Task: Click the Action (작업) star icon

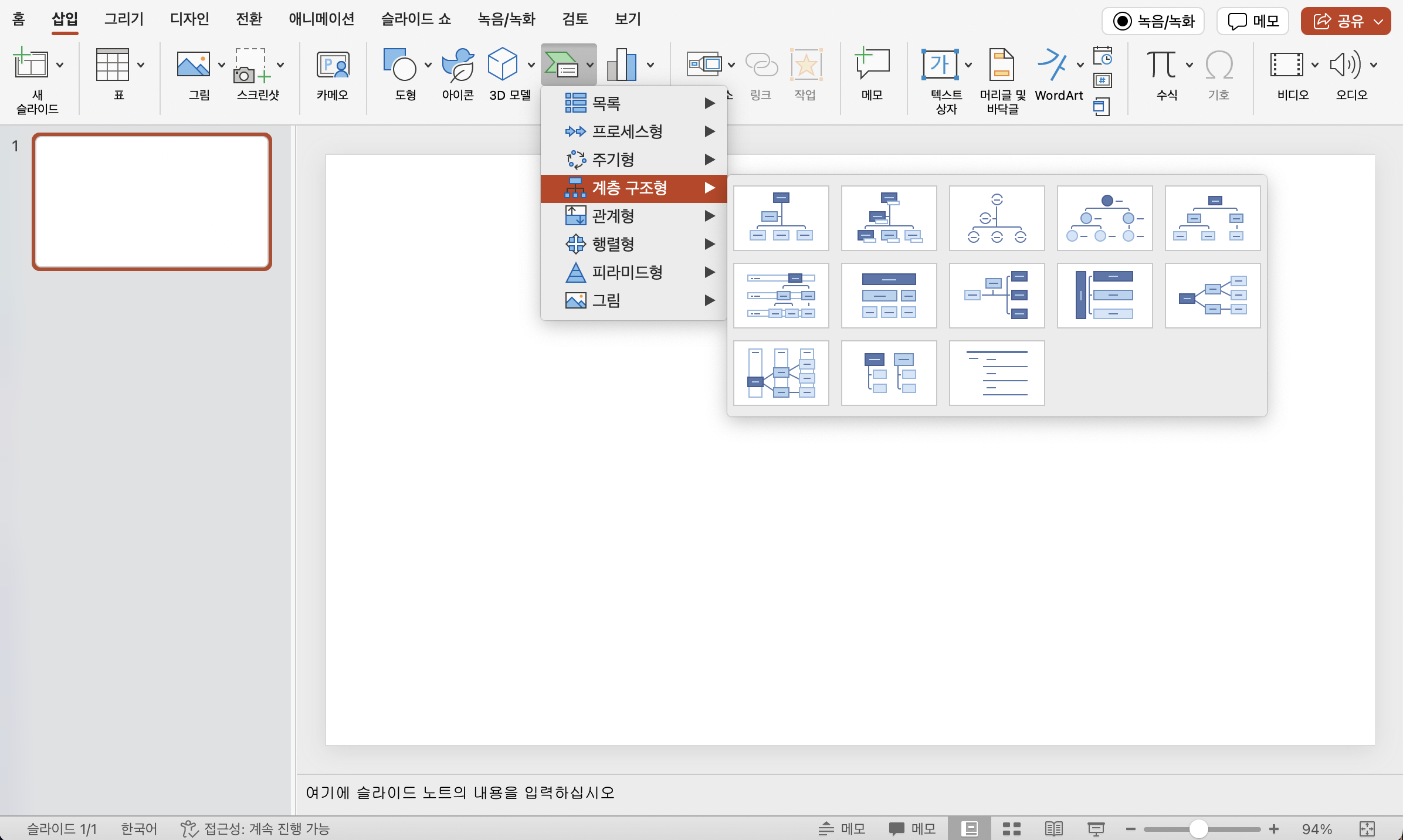Action: coord(806,65)
